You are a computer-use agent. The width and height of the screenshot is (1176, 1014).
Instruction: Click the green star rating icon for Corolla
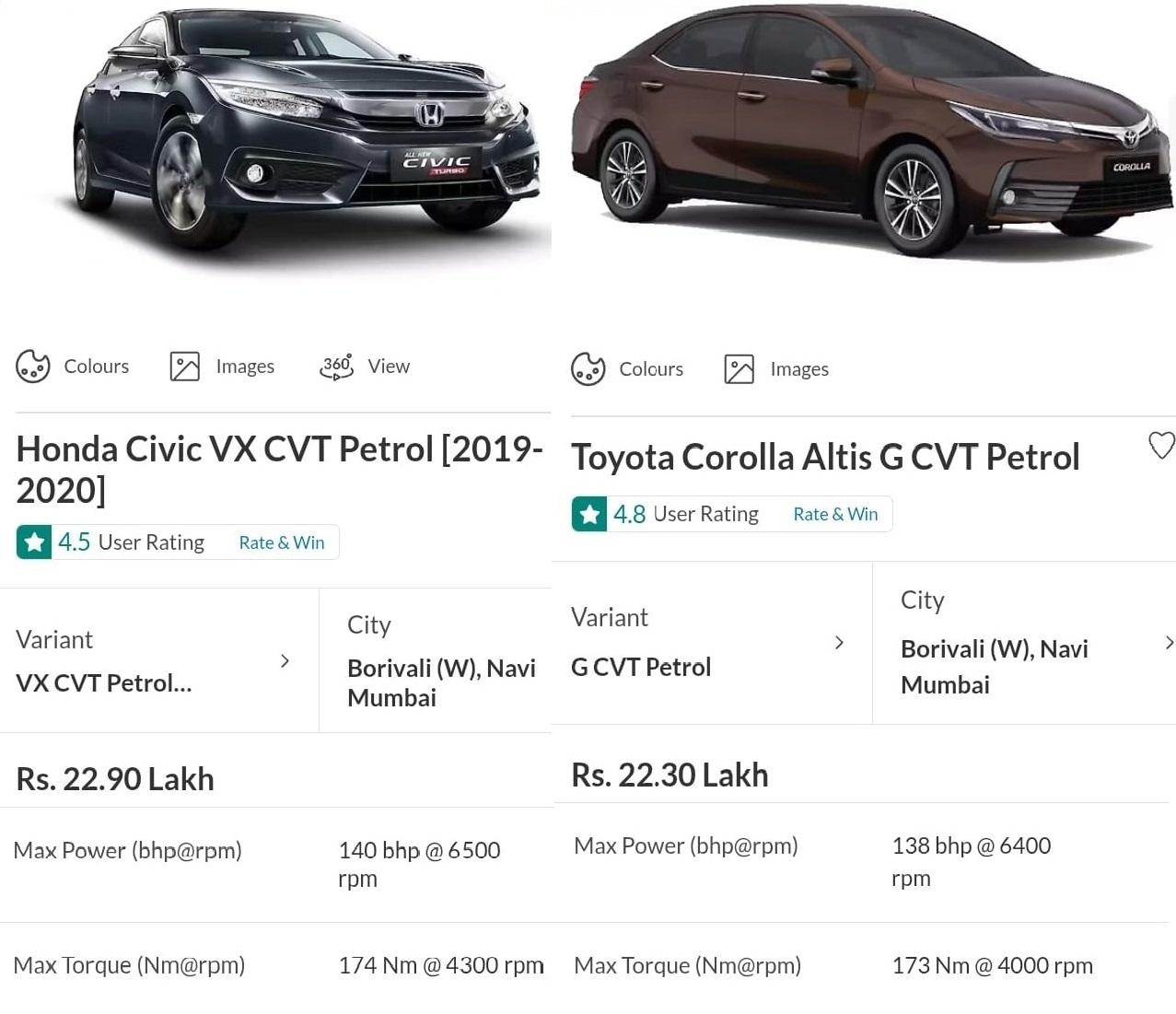(x=589, y=514)
